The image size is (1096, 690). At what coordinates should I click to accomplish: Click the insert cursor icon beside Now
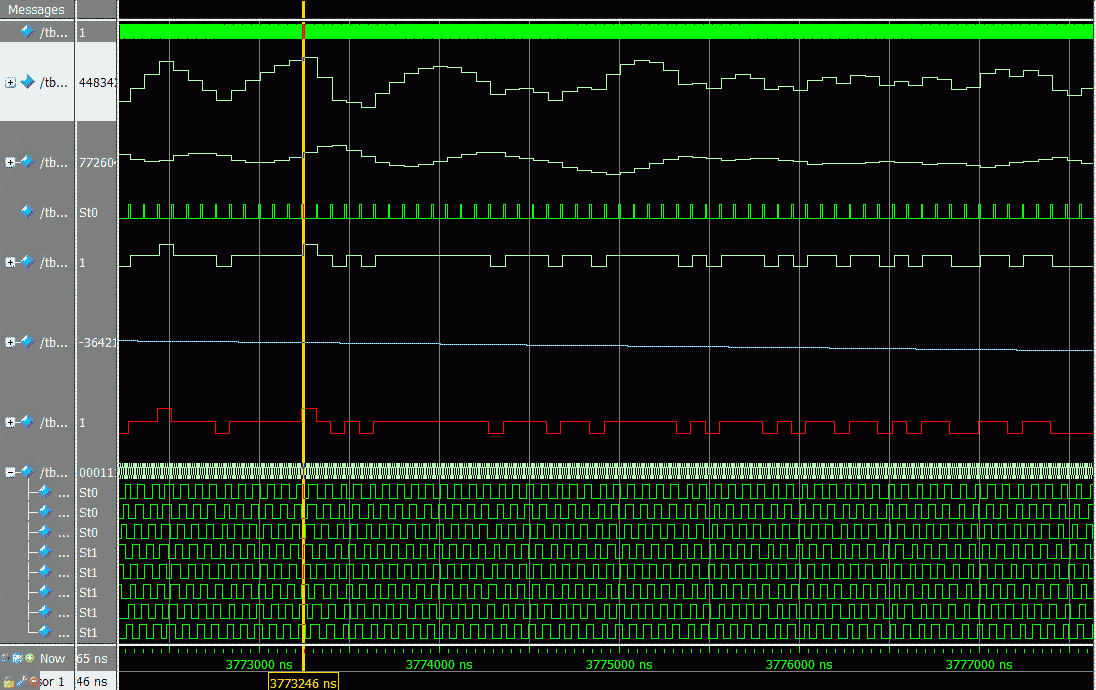pyautogui.click(x=29, y=658)
